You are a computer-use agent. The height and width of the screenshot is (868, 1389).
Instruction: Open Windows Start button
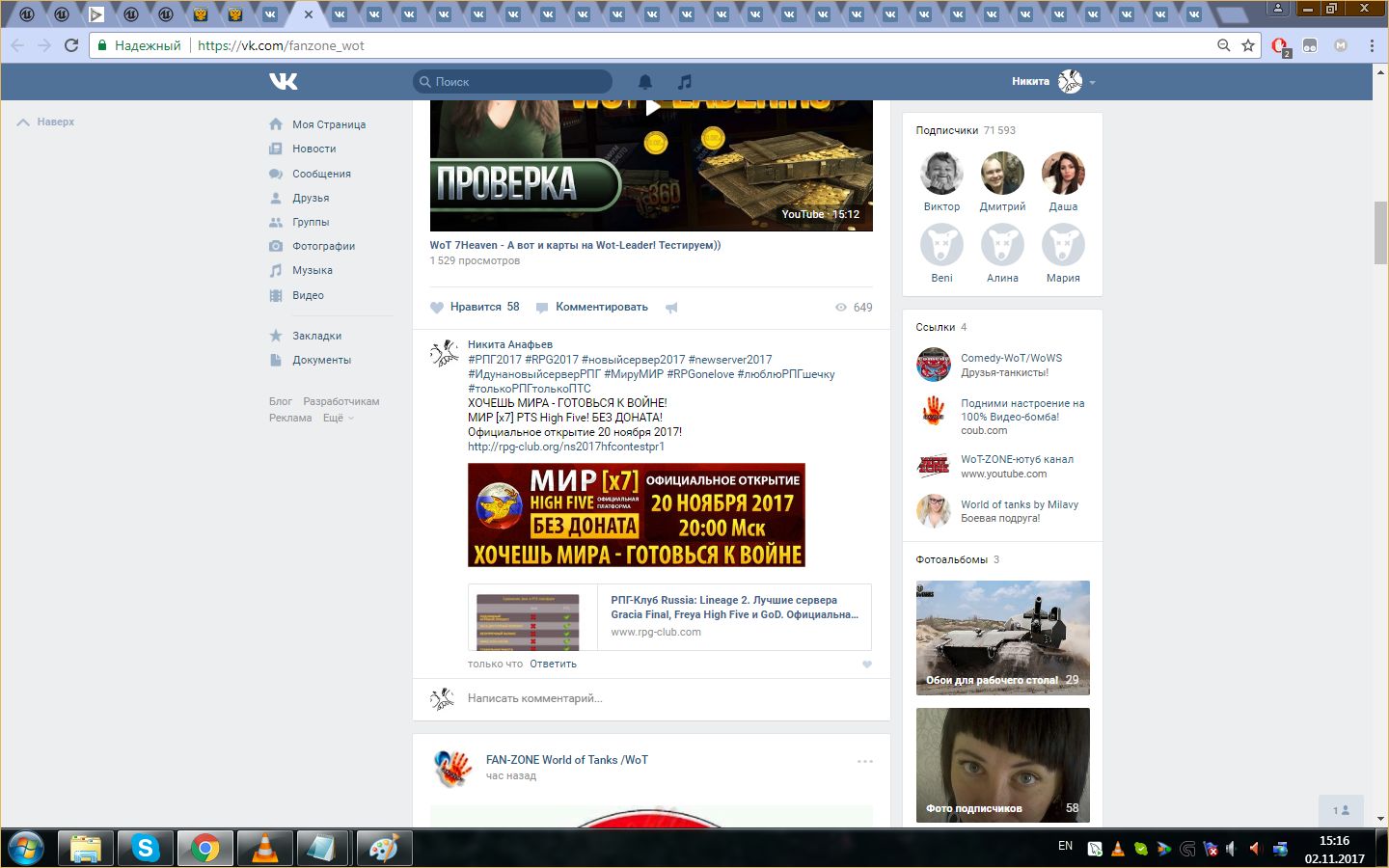click(x=25, y=849)
